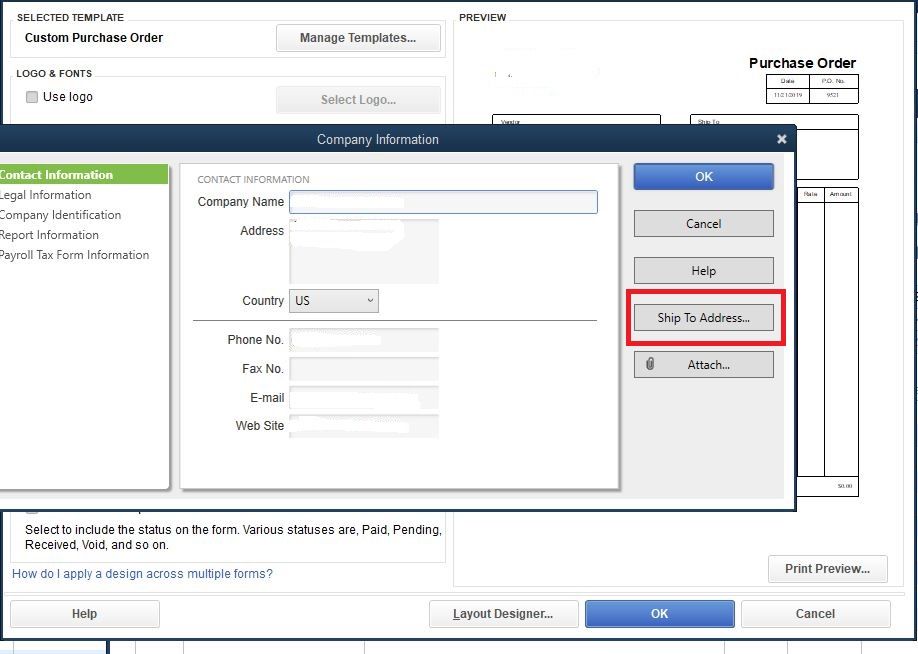This screenshot has height=654, width=918.
Task: Click the Select Logo button
Action: 358,100
